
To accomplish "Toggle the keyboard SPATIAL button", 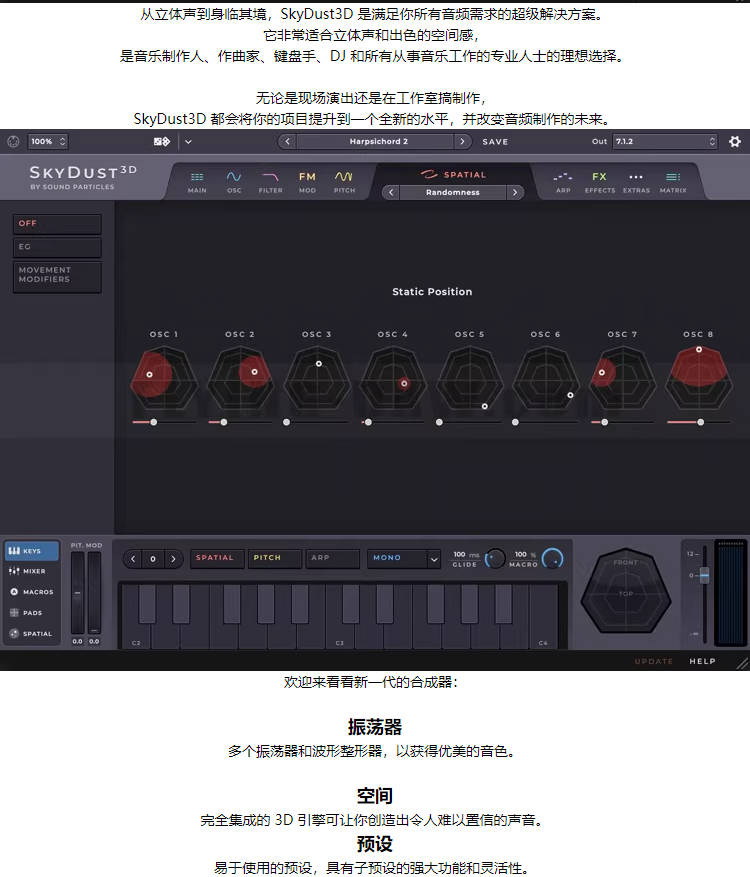I will pyautogui.click(x=217, y=558).
